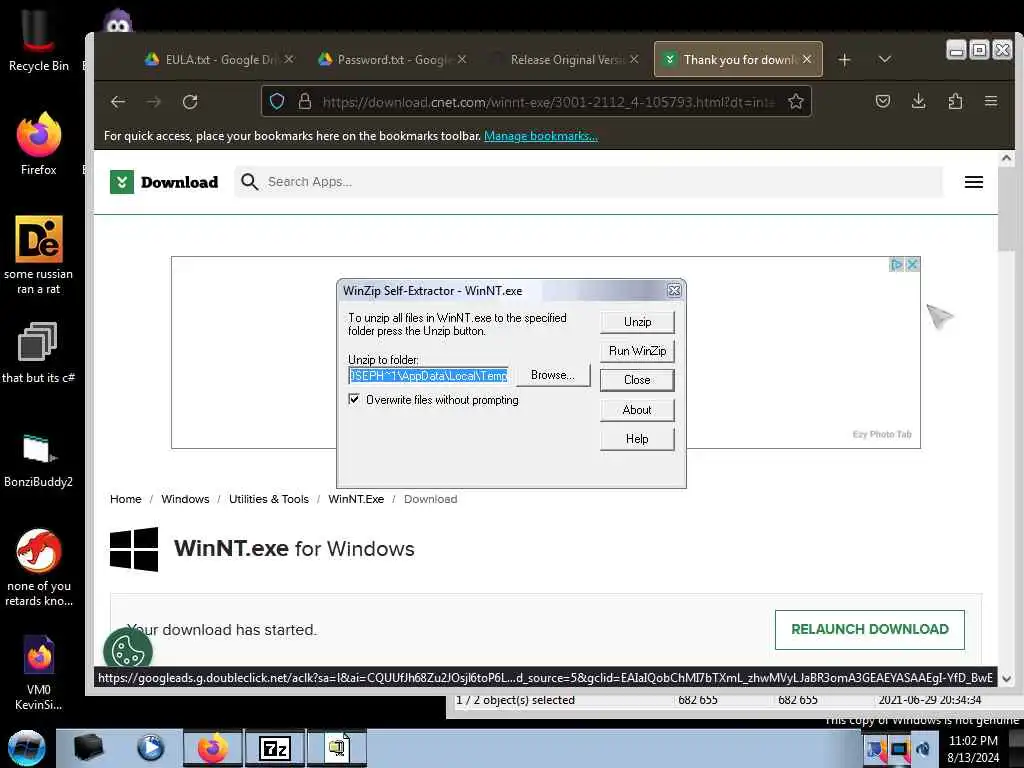Open the extensions puzzle icon

955,101
